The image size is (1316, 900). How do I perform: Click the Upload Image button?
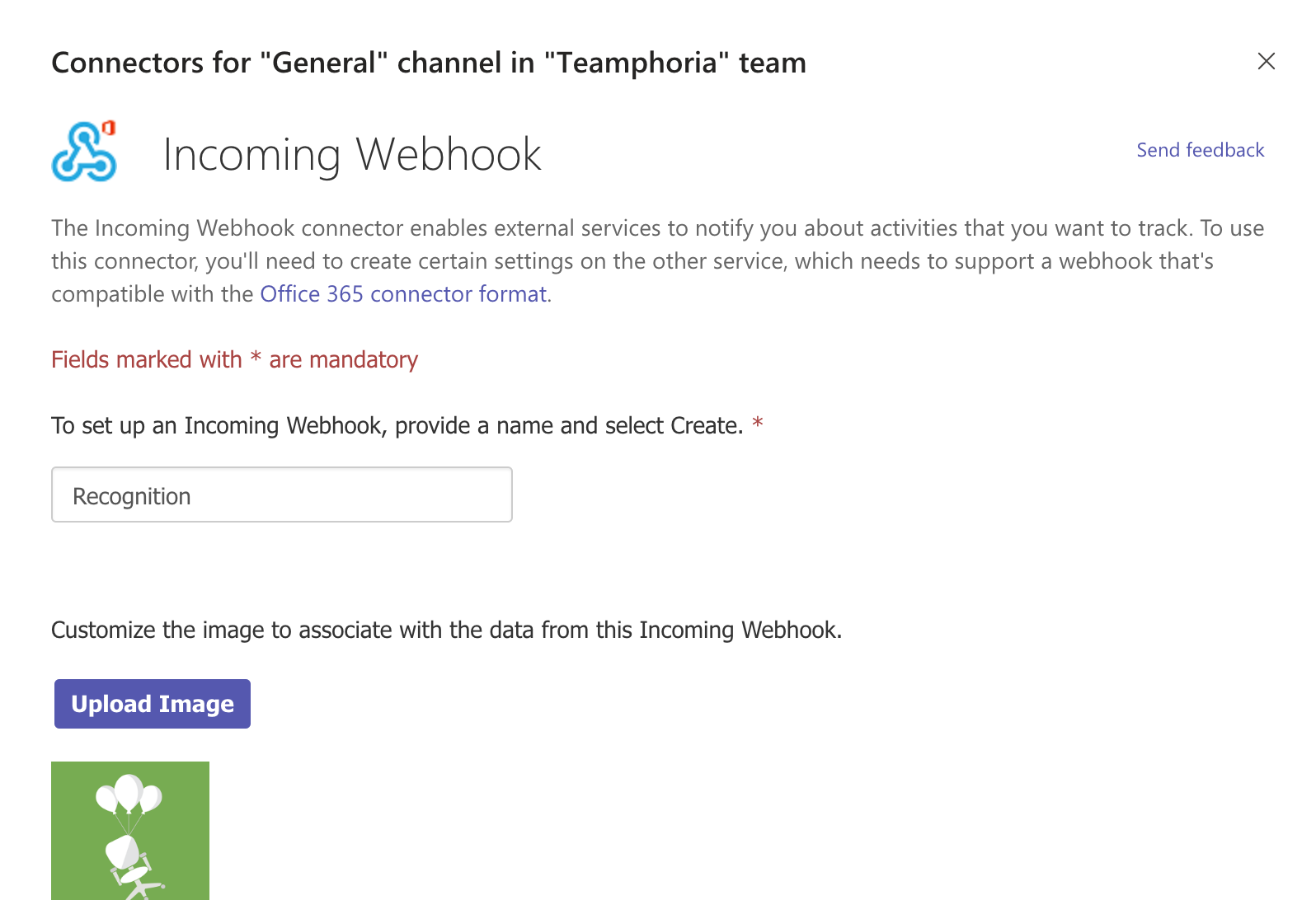(153, 704)
